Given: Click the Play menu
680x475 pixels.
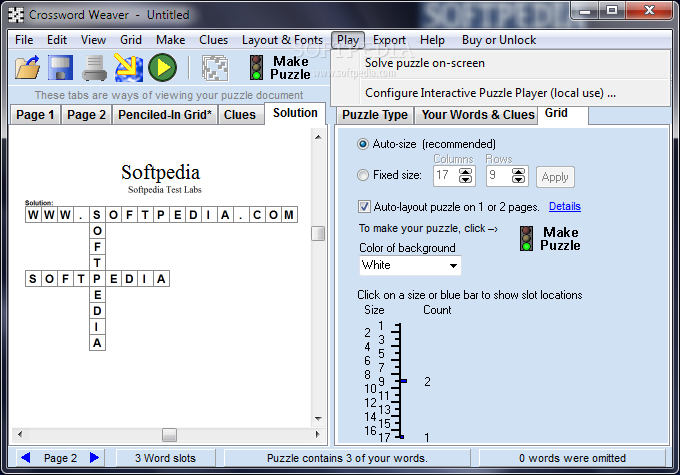Looking at the screenshot, I should (x=348, y=40).
